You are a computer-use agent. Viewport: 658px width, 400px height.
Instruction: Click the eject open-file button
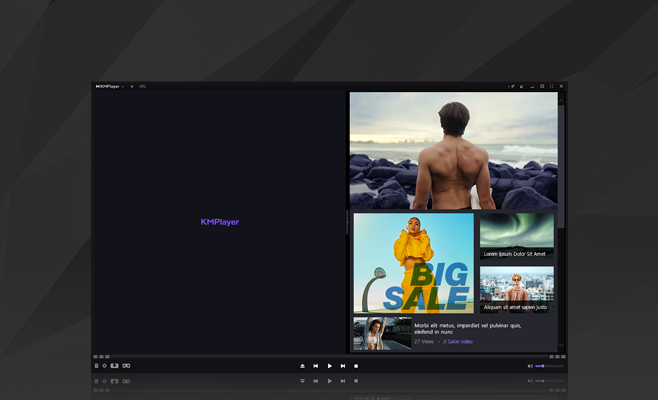pyautogui.click(x=302, y=366)
